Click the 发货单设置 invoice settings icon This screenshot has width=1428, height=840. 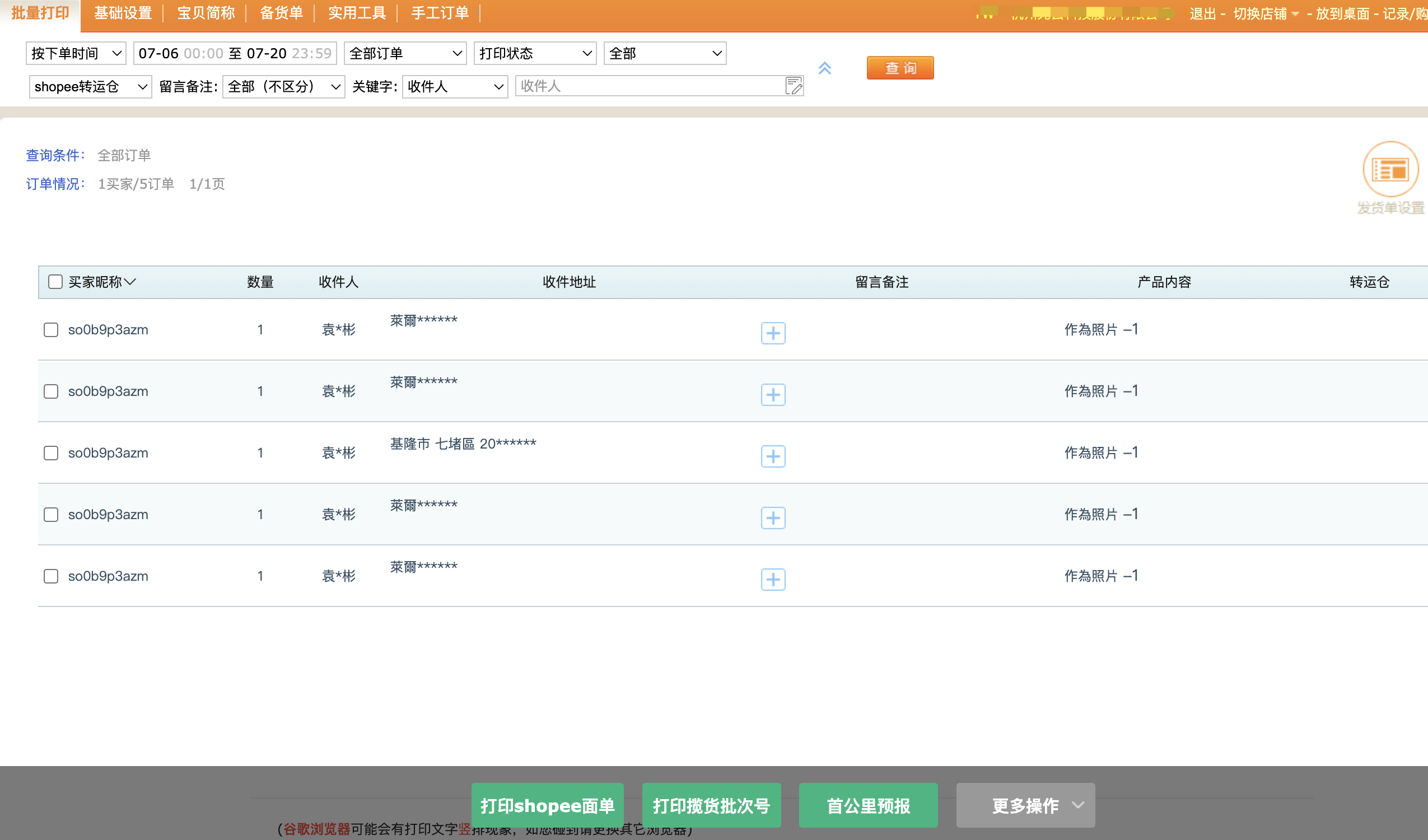(x=1390, y=170)
